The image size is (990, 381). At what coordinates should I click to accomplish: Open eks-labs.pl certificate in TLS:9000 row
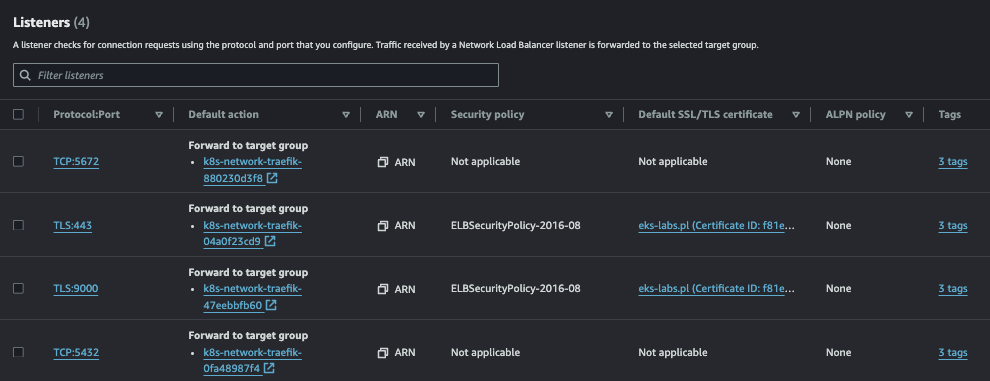[716, 289]
